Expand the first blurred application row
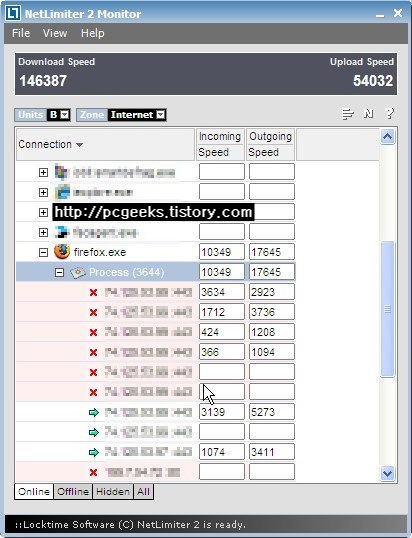The width and height of the screenshot is (412, 538). pyautogui.click(x=43, y=172)
